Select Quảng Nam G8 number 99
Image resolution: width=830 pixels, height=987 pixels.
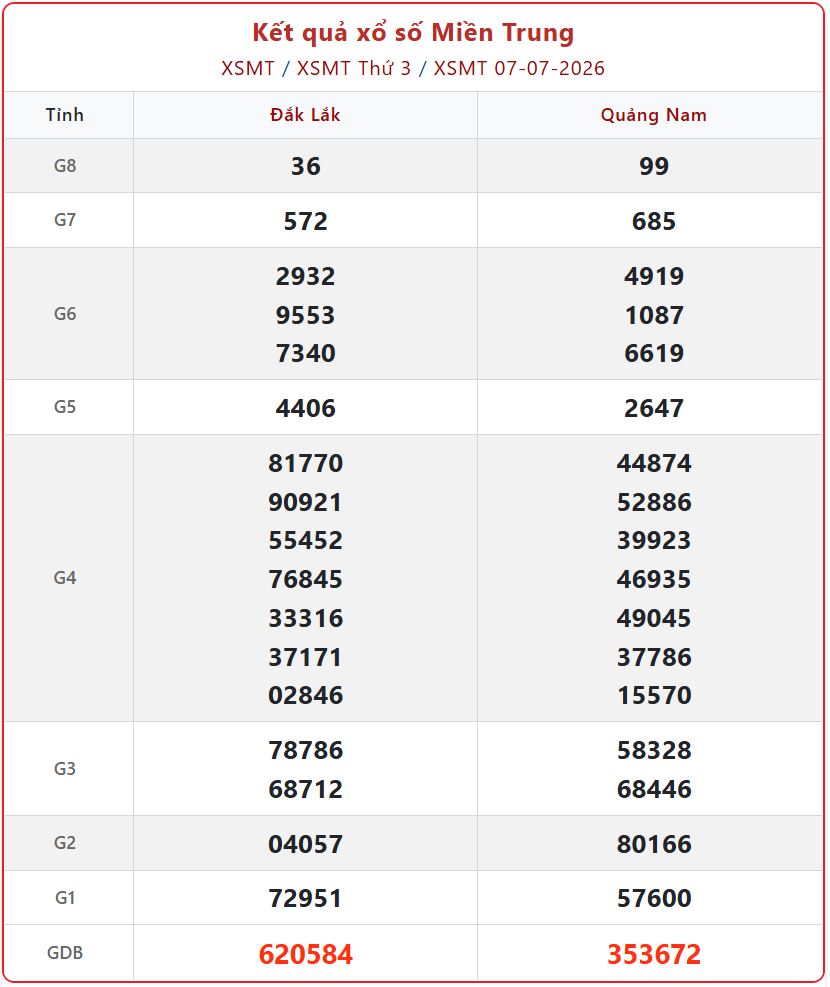coord(654,166)
